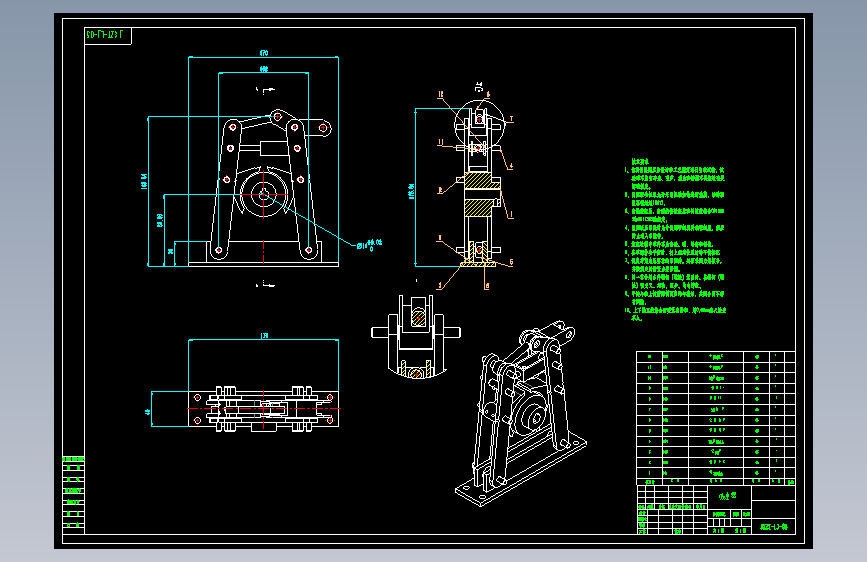This screenshot has height=562, width=867.
Task: Select the diameter dimension with tolerance on the leader
Action: [x=369, y=245]
